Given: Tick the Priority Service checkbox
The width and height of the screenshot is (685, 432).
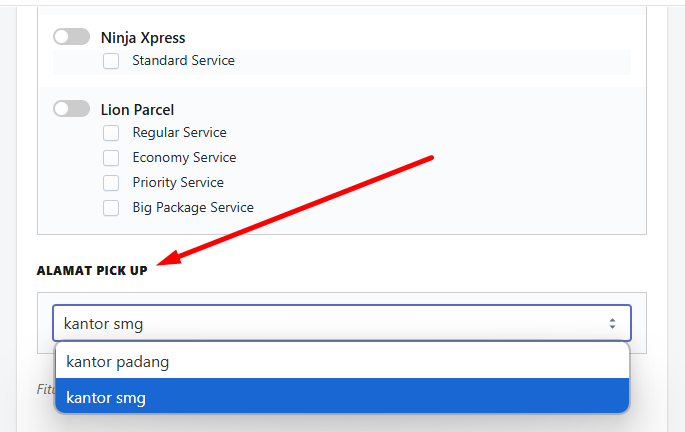Looking at the screenshot, I should tap(111, 183).
